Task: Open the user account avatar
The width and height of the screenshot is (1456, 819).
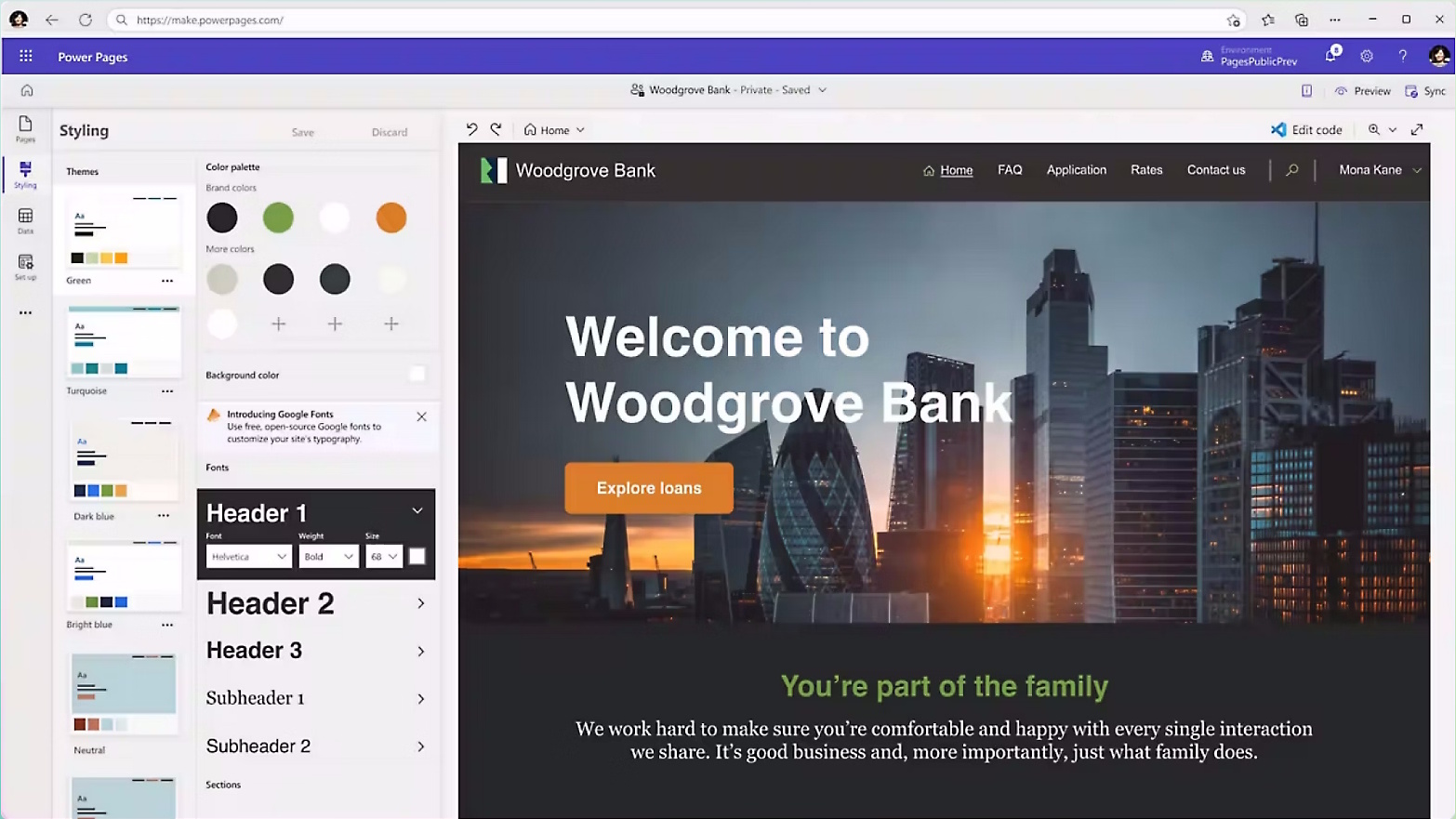Action: pos(1439,57)
